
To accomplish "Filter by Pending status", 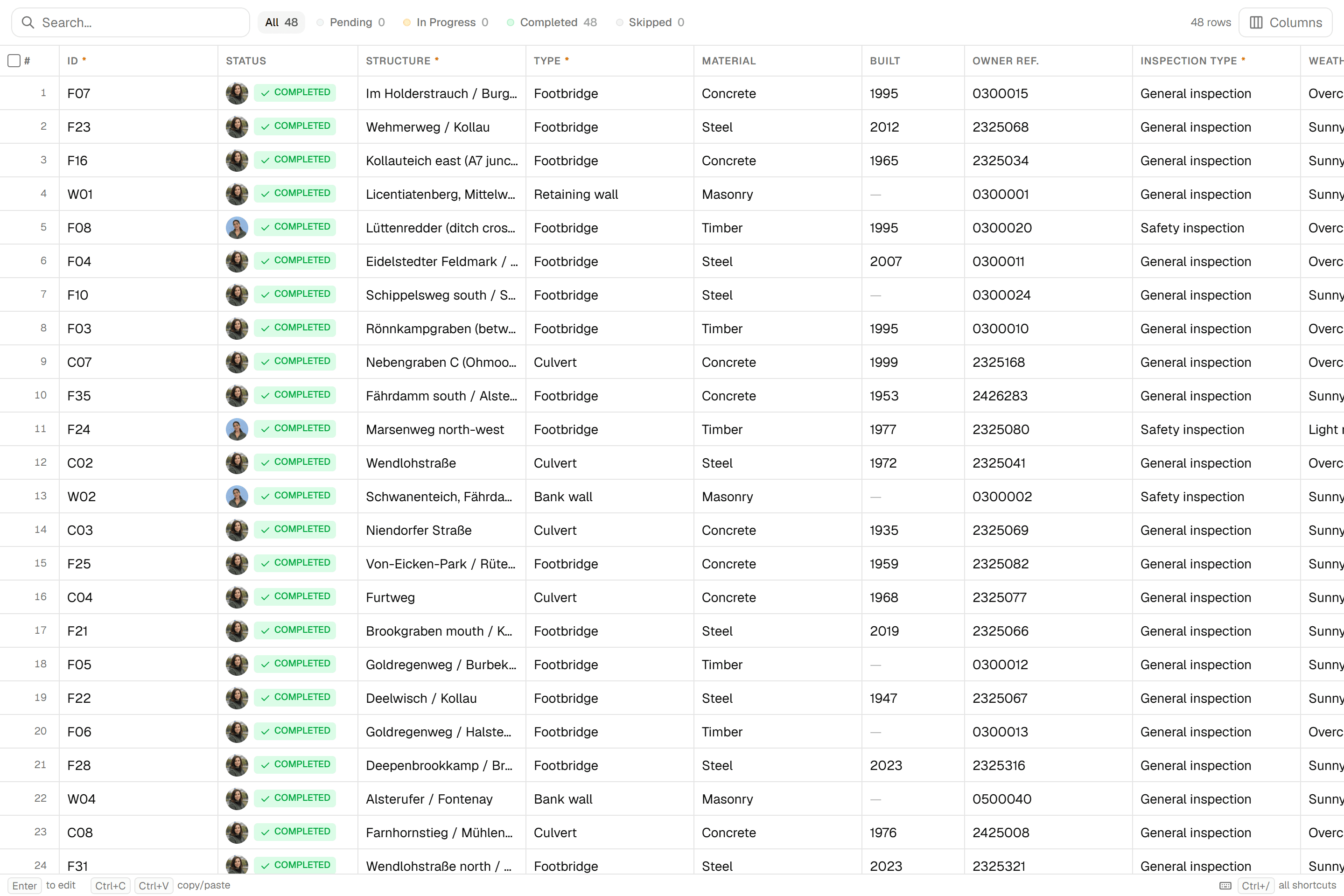I will pos(351,22).
